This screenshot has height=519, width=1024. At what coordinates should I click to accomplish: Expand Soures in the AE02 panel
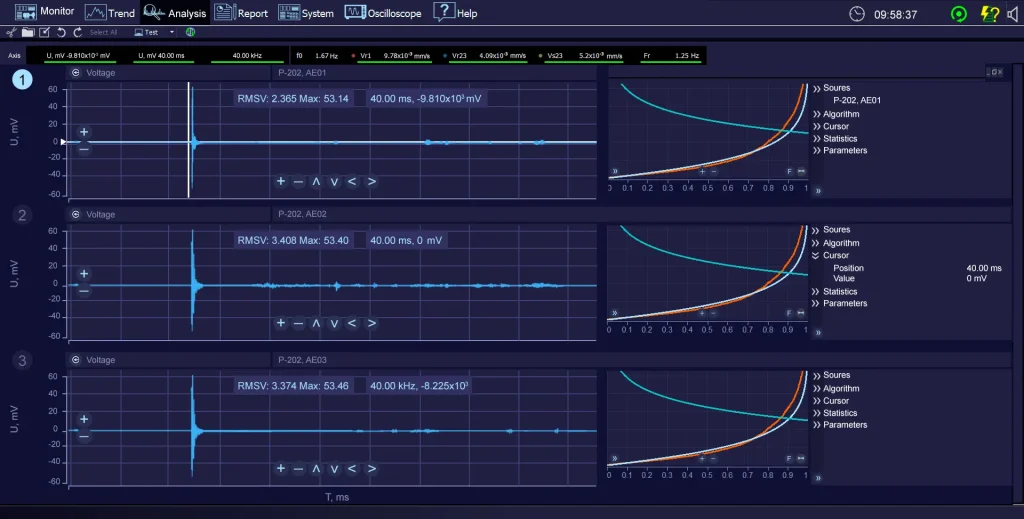coord(831,230)
